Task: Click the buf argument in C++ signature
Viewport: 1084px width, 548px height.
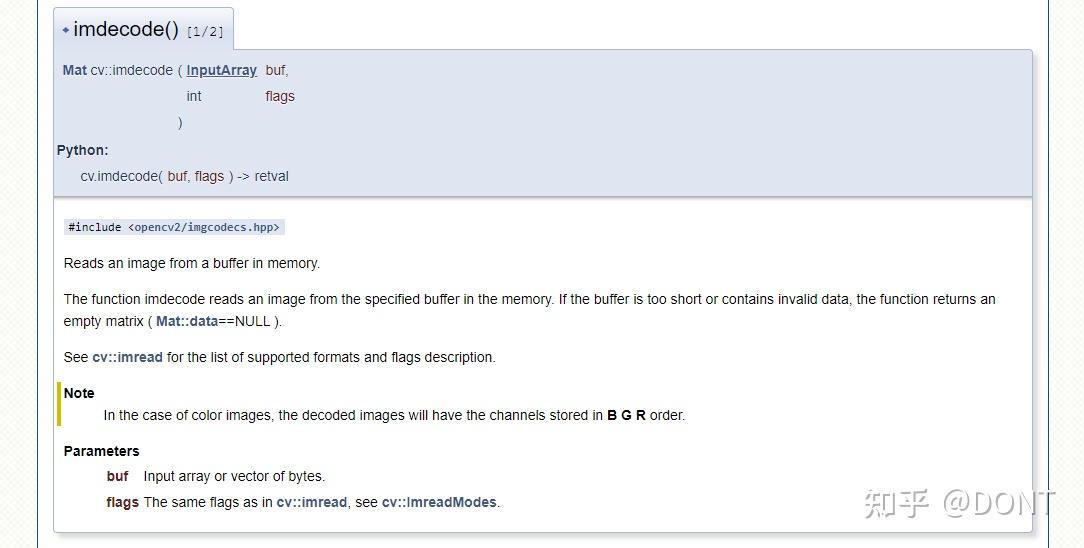Action: (x=276, y=70)
